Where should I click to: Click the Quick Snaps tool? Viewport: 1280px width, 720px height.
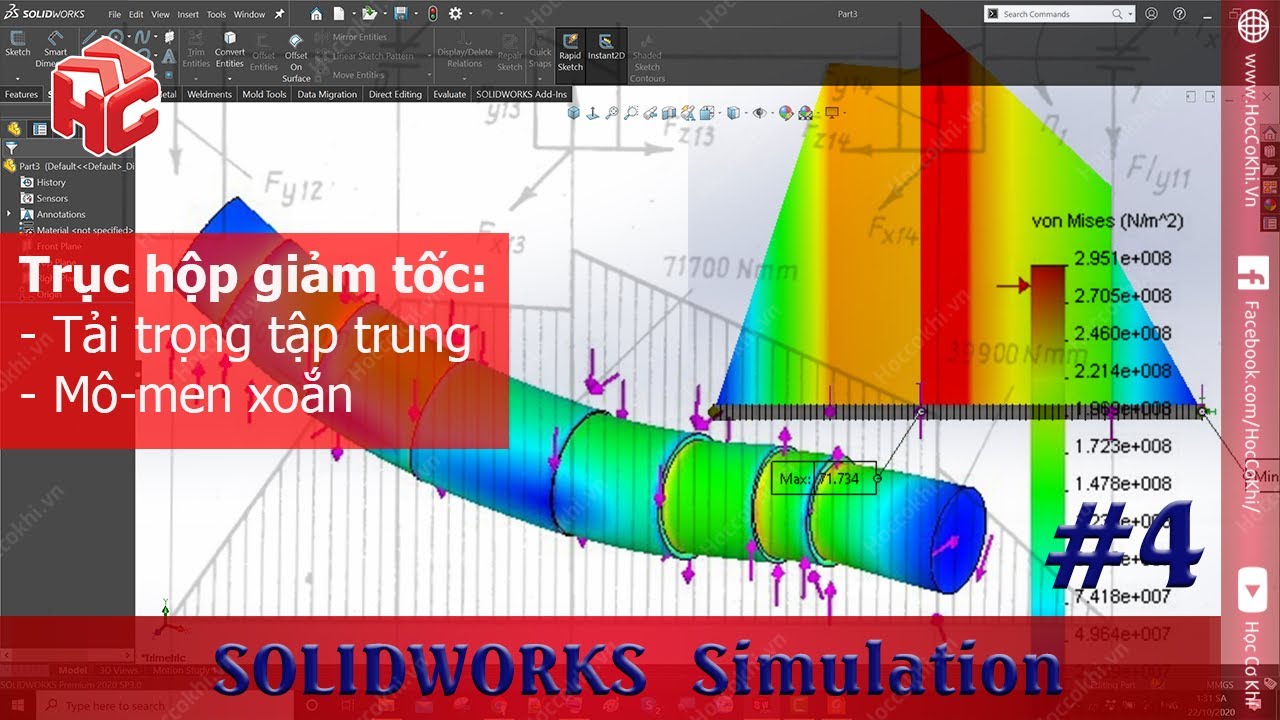(x=540, y=50)
